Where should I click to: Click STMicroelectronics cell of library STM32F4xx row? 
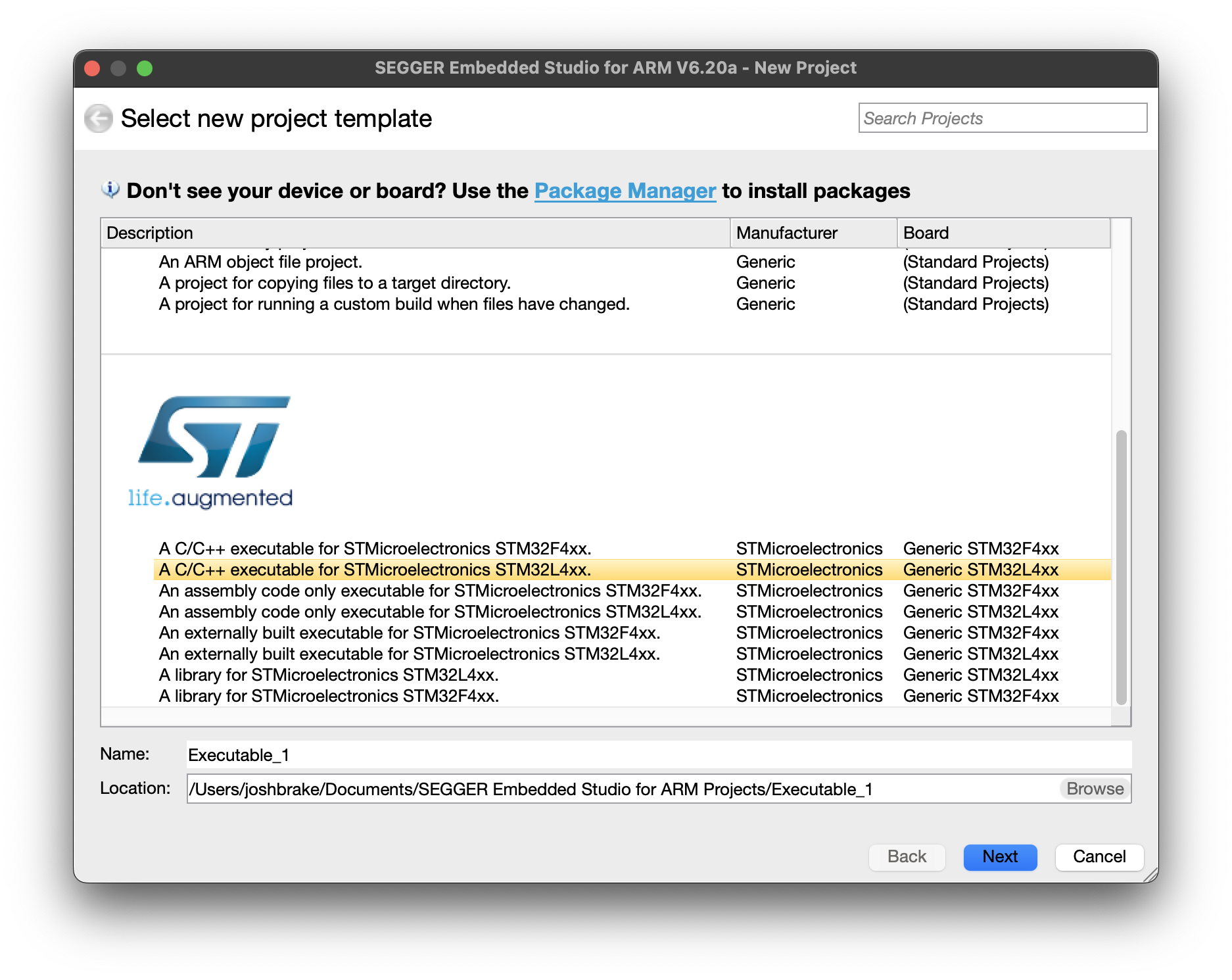pos(809,696)
